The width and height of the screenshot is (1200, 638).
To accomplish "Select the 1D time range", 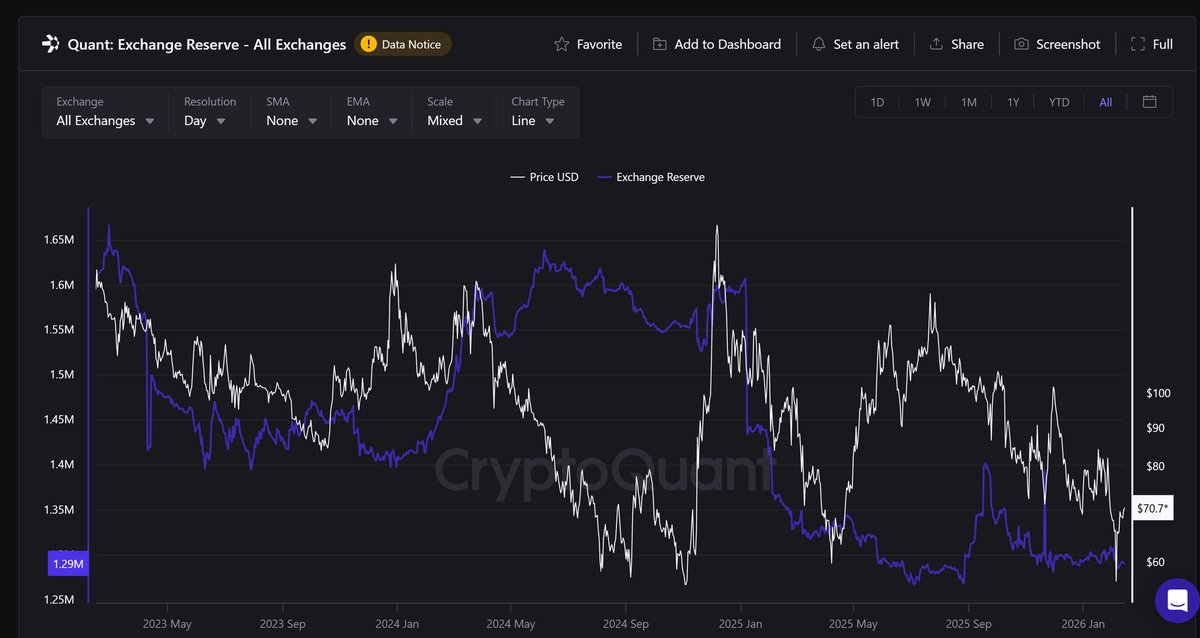I will (x=877, y=102).
